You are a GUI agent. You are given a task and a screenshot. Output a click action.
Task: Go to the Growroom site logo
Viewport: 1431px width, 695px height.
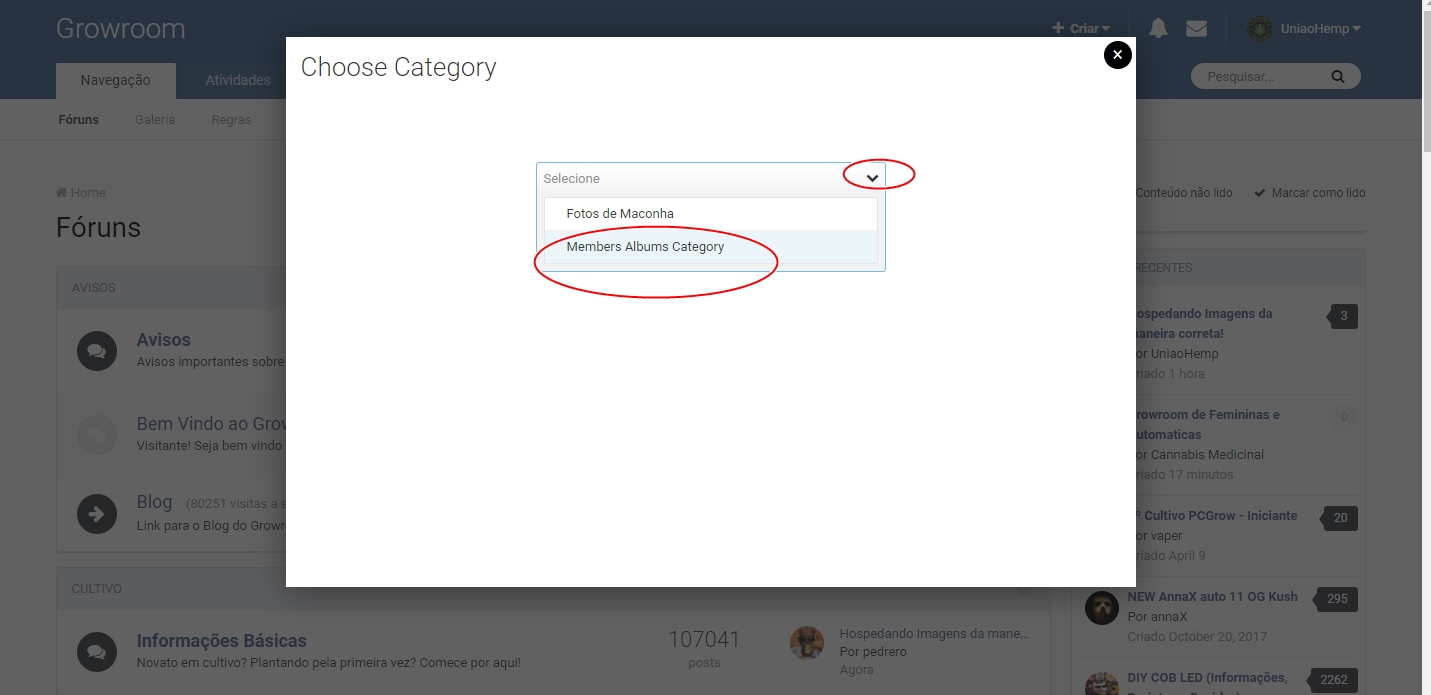point(120,28)
